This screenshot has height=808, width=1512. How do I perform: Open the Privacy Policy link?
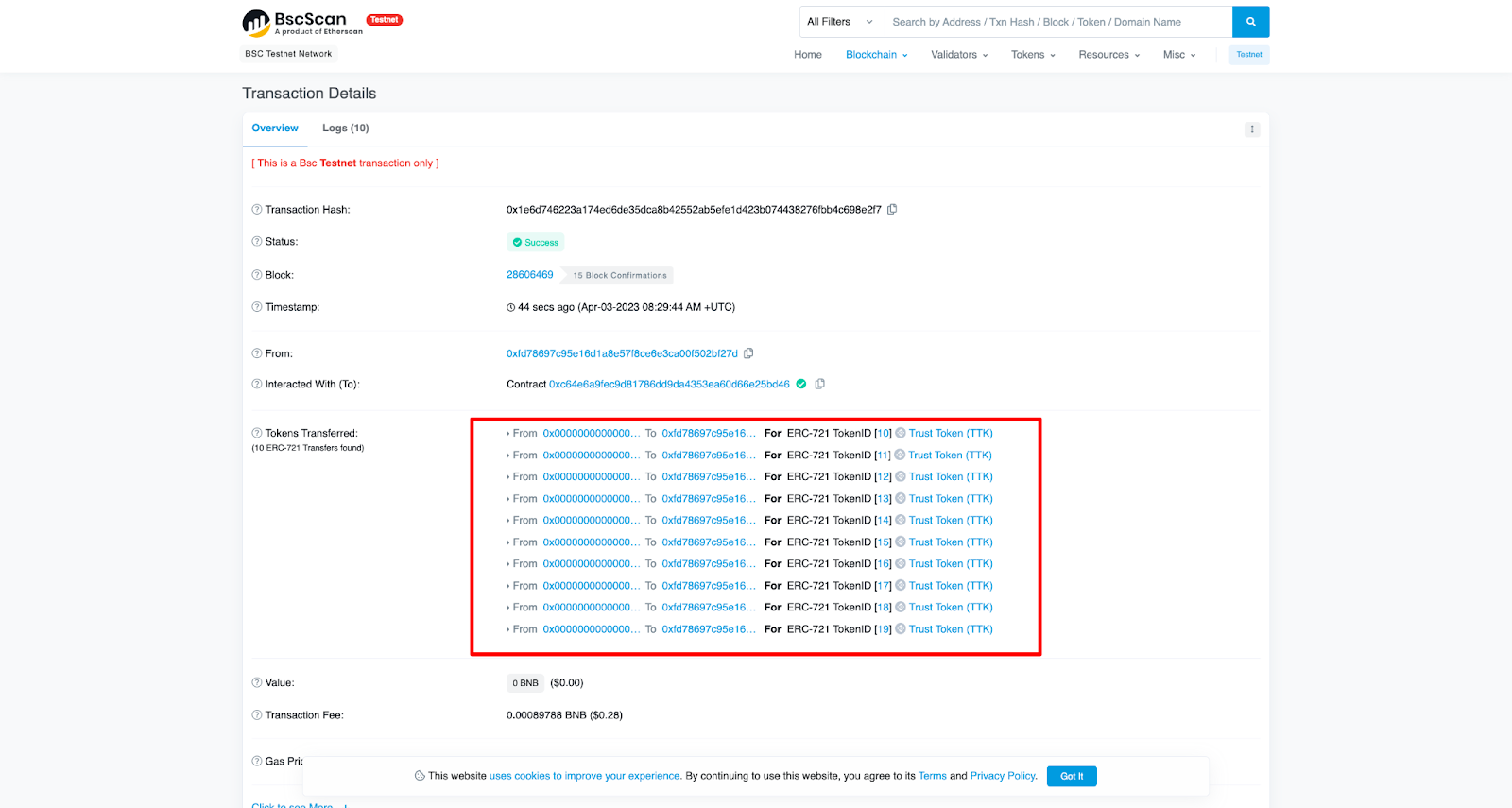[1004, 776]
